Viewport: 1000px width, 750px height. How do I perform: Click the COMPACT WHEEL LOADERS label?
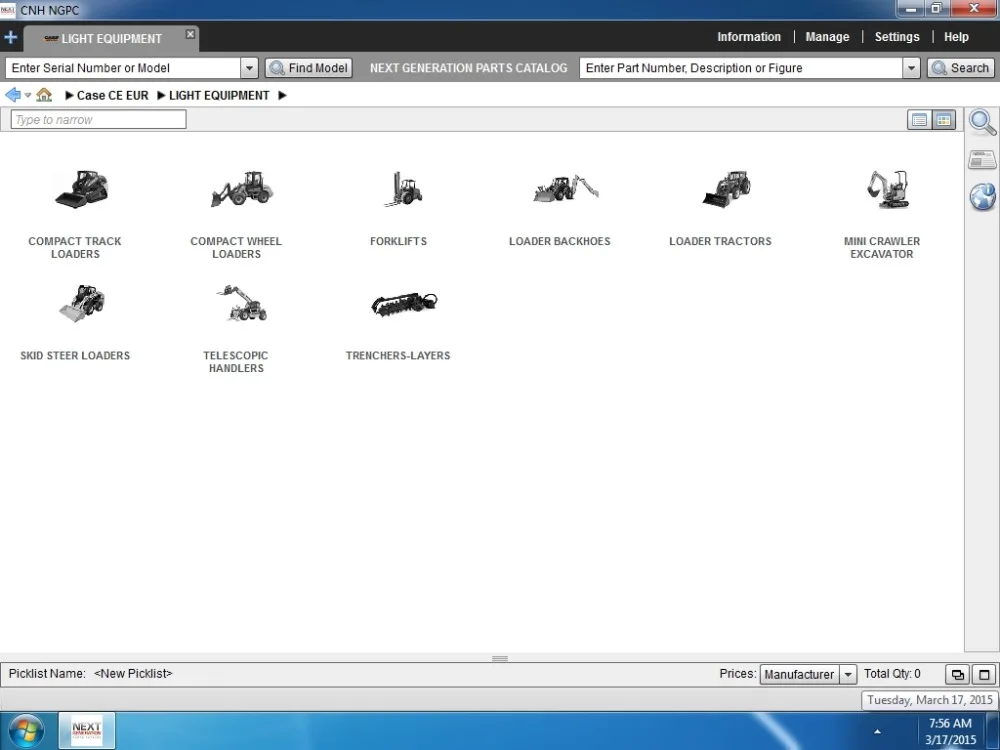[236, 247]
